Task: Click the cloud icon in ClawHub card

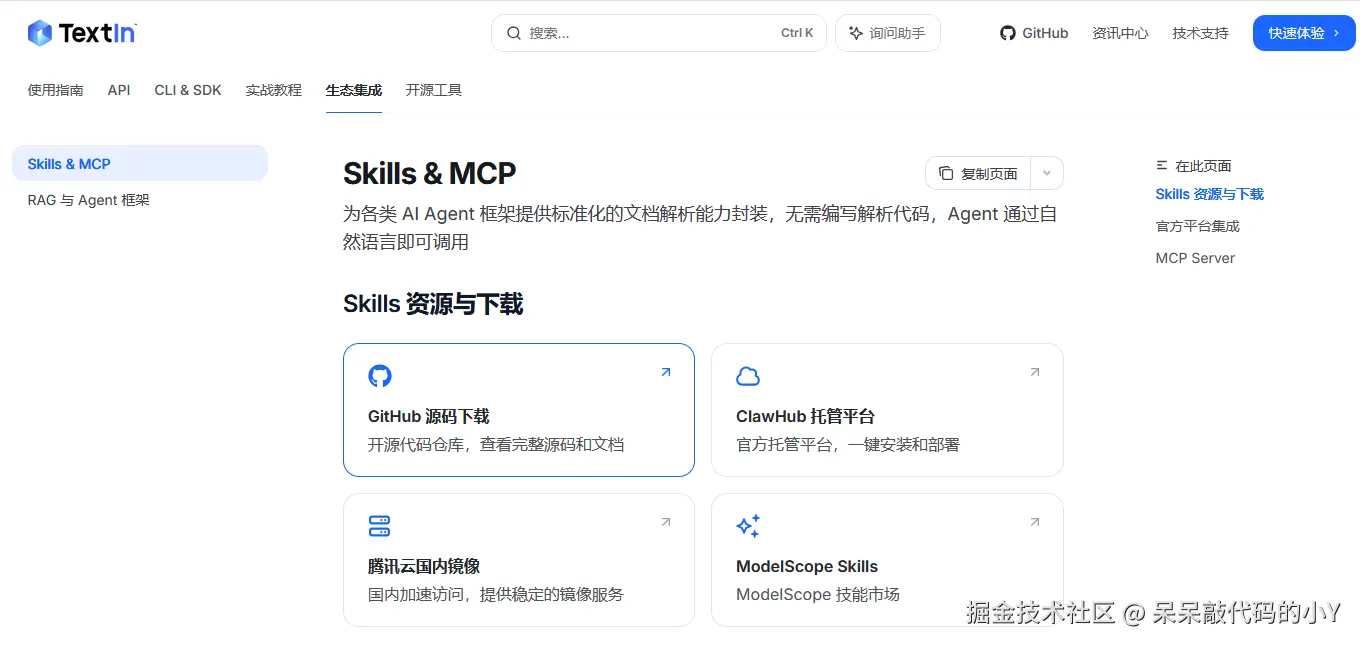Action: (x=748, y=376)
